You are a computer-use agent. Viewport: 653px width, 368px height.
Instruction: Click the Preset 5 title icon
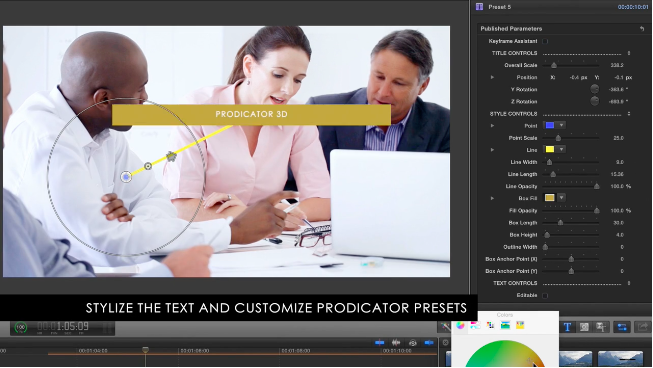point(479,7)
